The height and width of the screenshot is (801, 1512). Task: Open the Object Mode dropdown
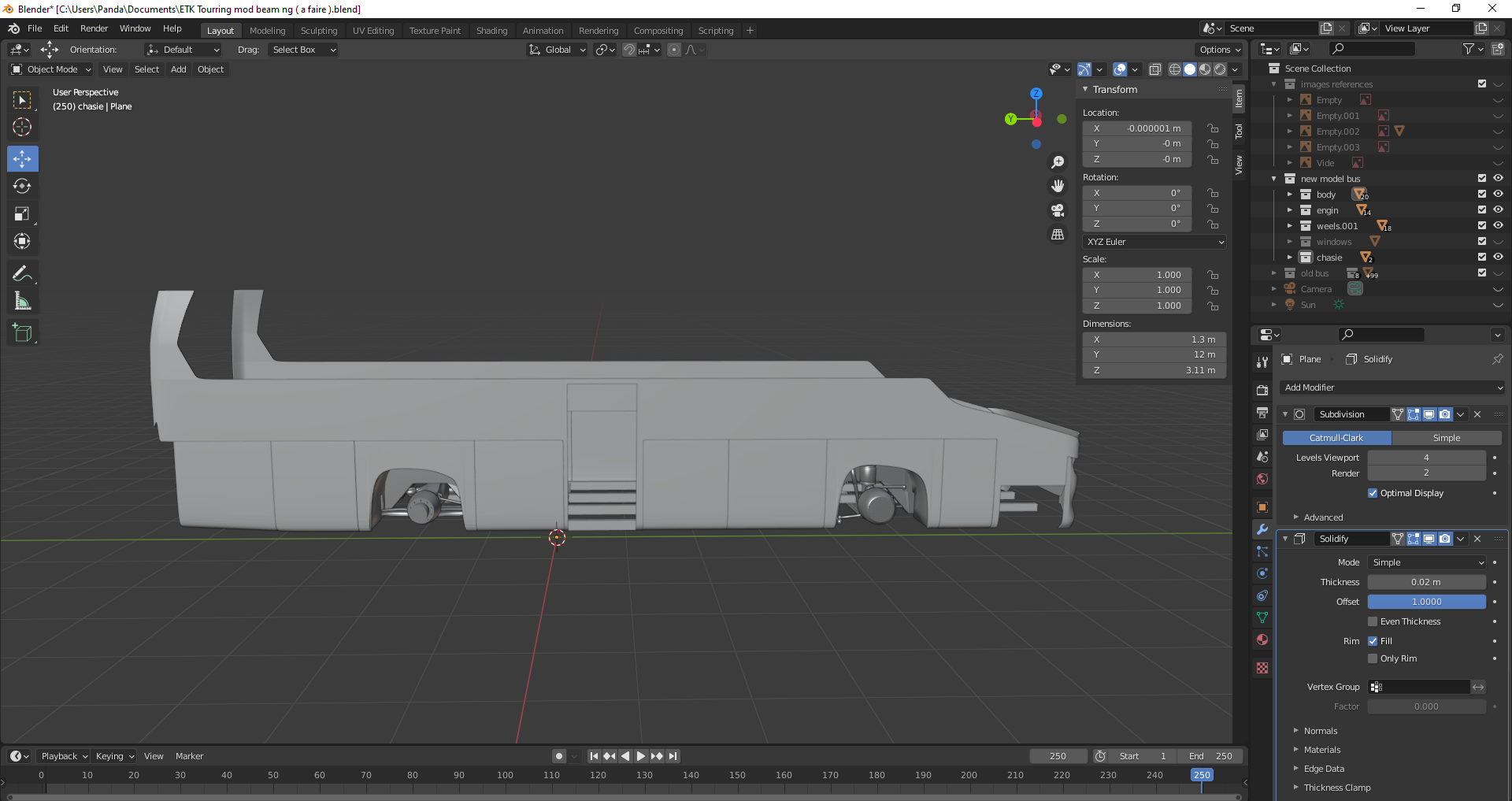pos(51,69)
